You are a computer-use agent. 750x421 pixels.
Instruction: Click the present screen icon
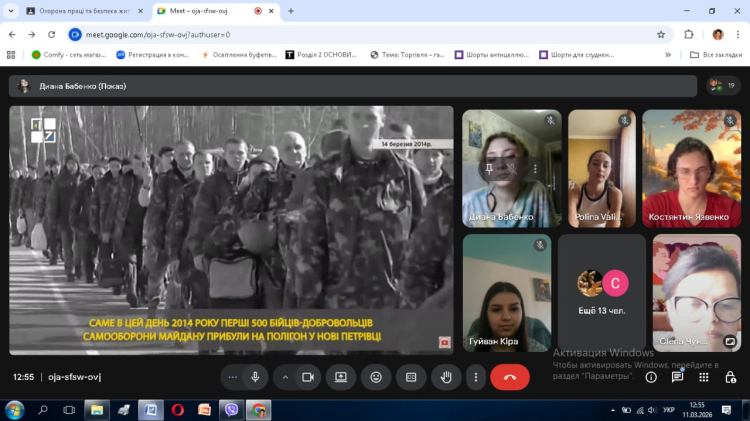coord(341,377)
